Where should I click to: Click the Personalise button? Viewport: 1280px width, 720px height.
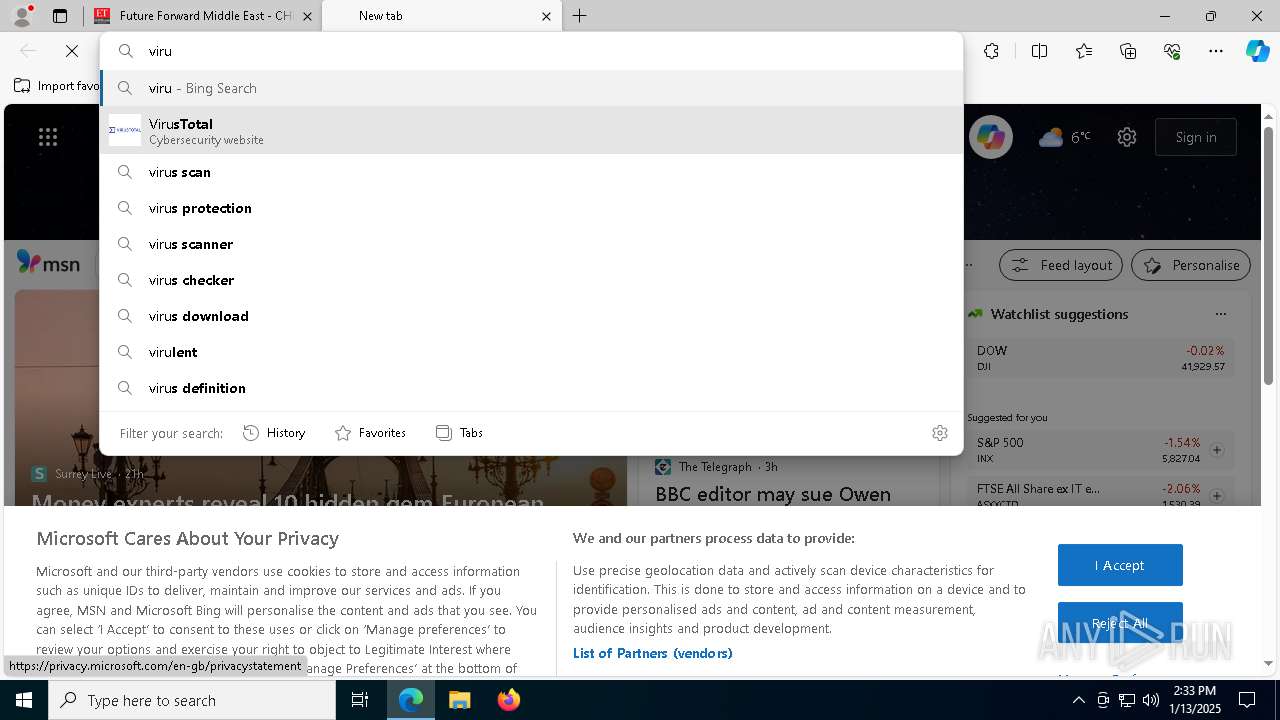pos(1191,265)
